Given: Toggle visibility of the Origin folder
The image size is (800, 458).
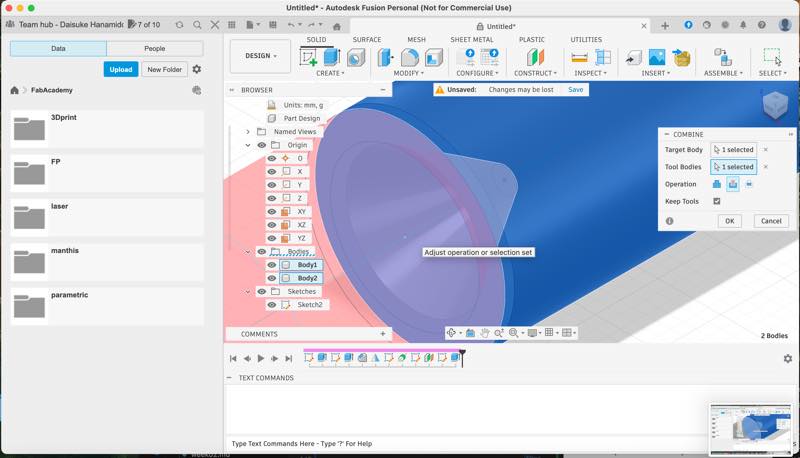Looking at the screenshot, I should click(x=262, y=145).
